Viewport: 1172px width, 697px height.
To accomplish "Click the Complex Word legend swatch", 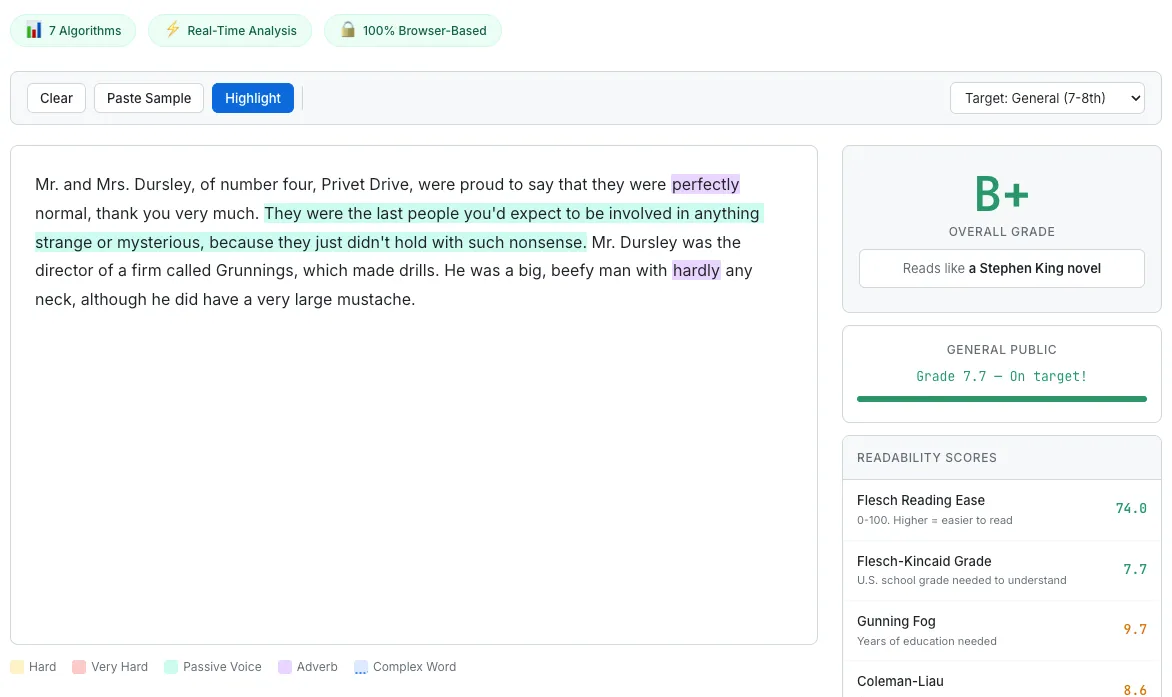I will point(360,666).
